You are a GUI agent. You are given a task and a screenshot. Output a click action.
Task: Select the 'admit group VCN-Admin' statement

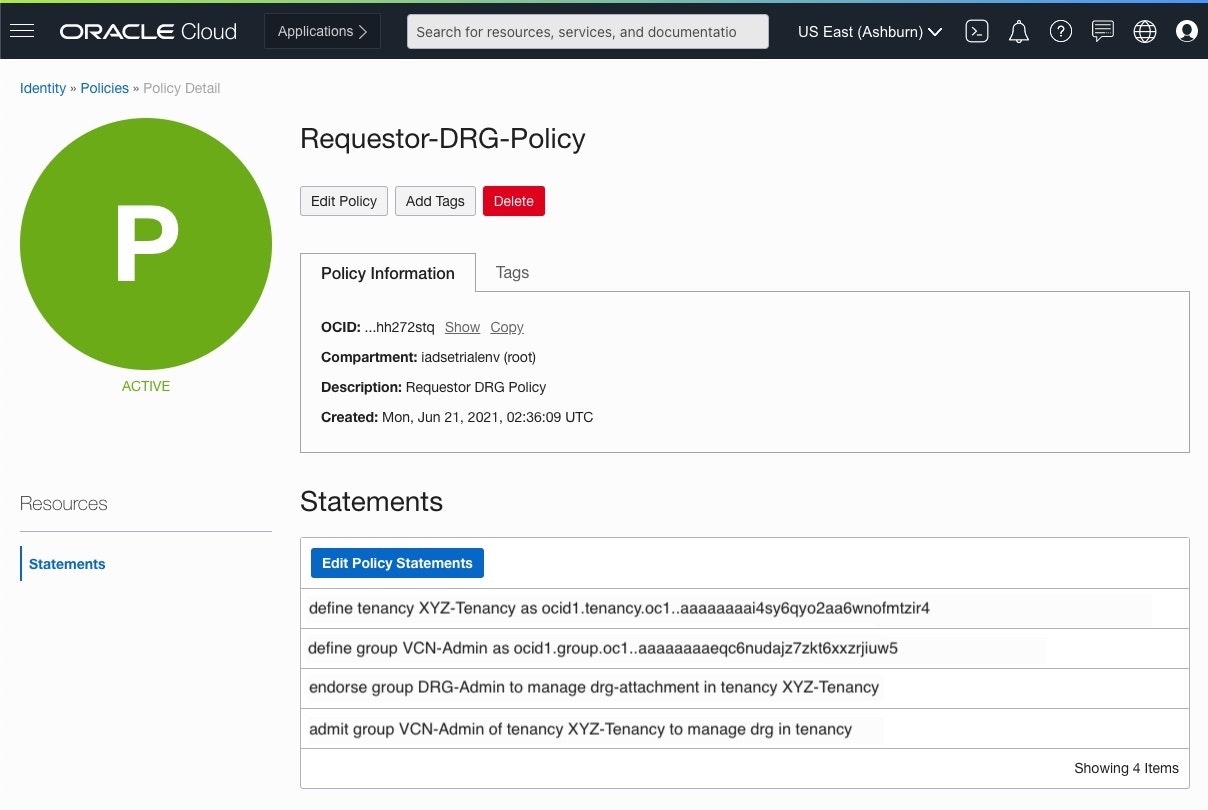click(744, 729)
